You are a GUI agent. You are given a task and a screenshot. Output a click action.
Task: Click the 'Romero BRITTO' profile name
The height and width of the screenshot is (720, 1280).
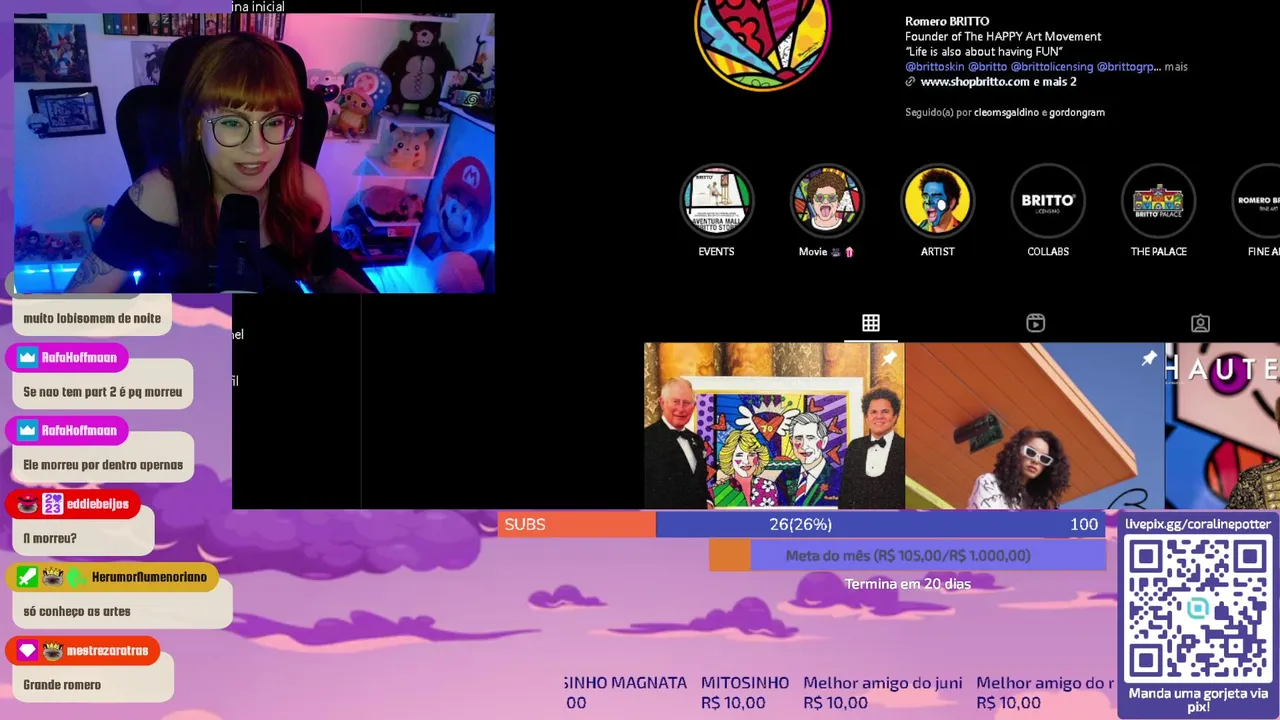(947, 21)
